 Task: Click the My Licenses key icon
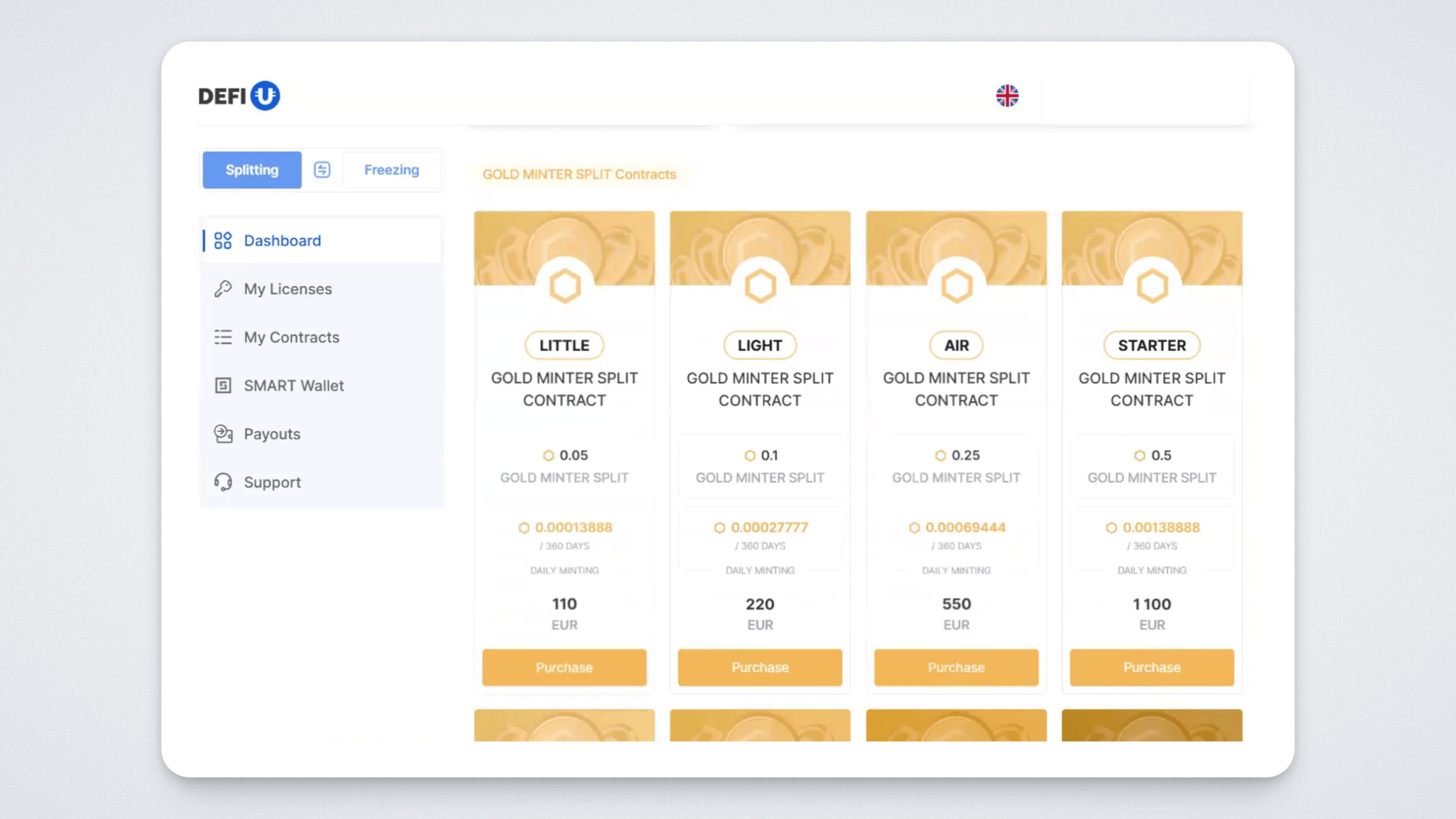222,289
